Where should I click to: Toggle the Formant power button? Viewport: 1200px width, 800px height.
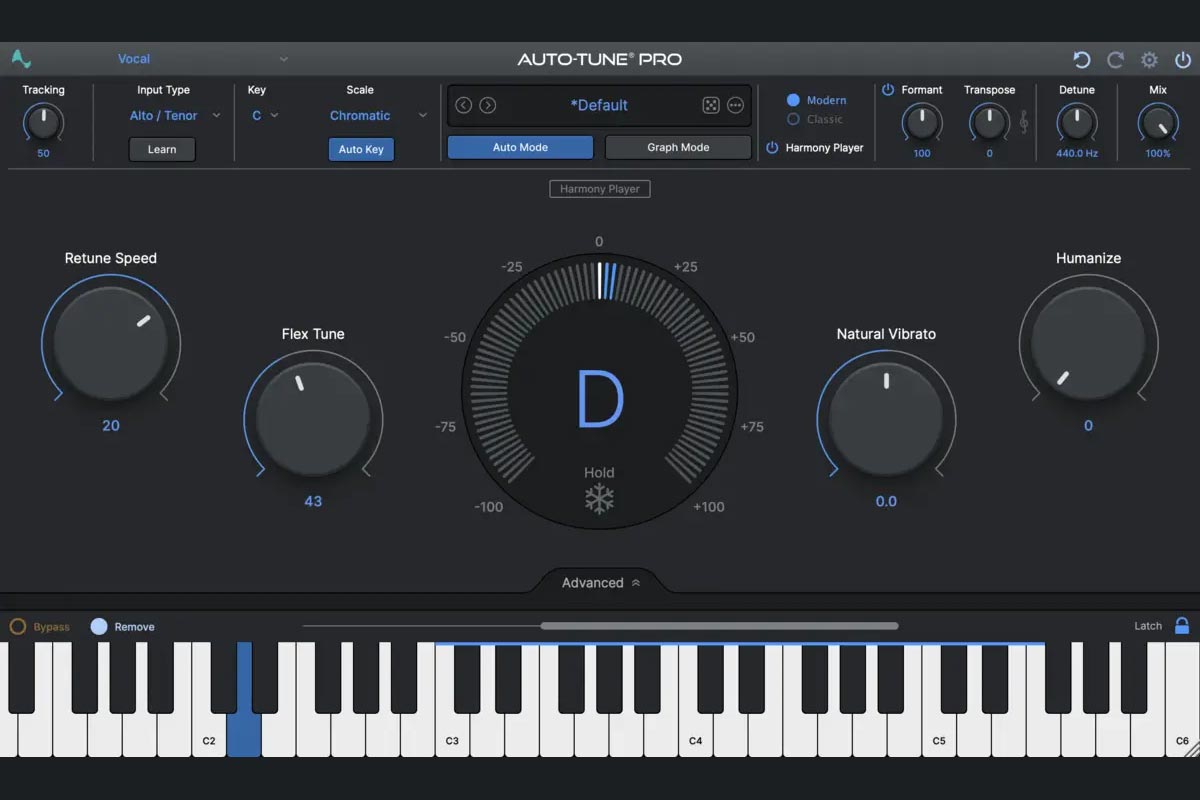tap(889, 89)
